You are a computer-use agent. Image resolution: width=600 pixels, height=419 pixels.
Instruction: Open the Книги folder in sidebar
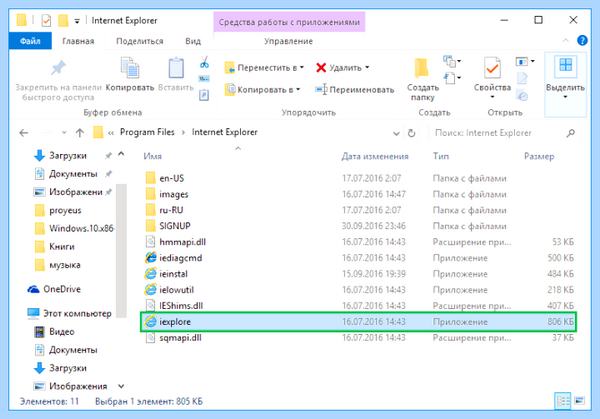click(x=54, y=247)
